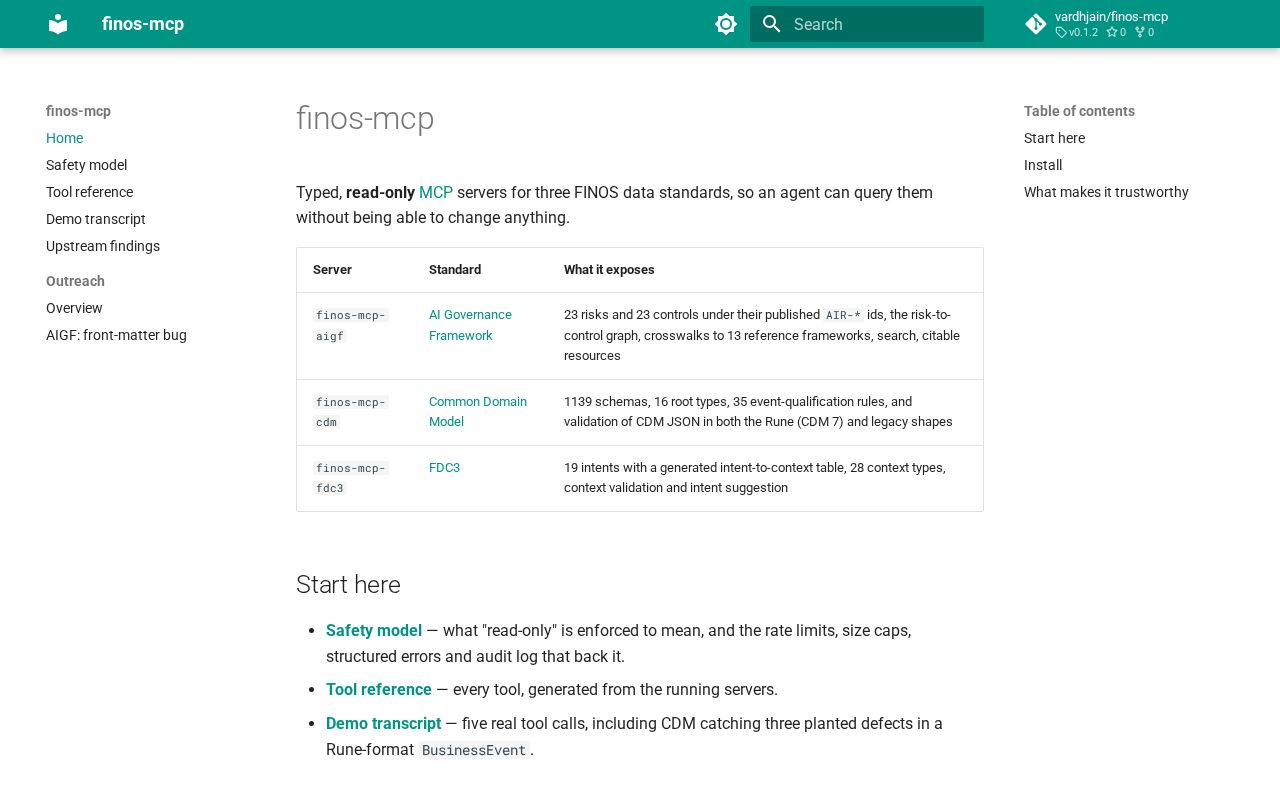Click the 'Standard' column header
Viewport: 1280px width, 800px height.
click(455, 270)
